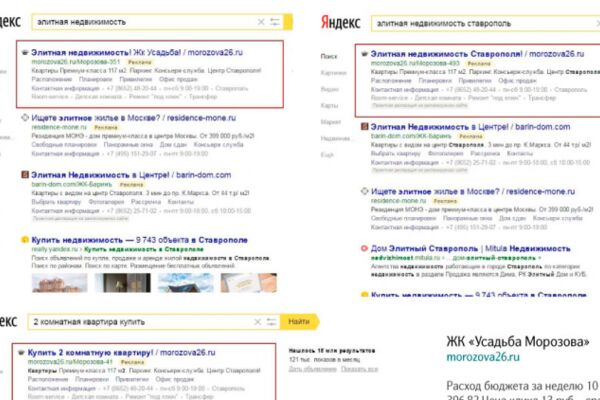Click "Реклама" label beside "morozova26.ru/Морозова-351"

tap(140, 62)
